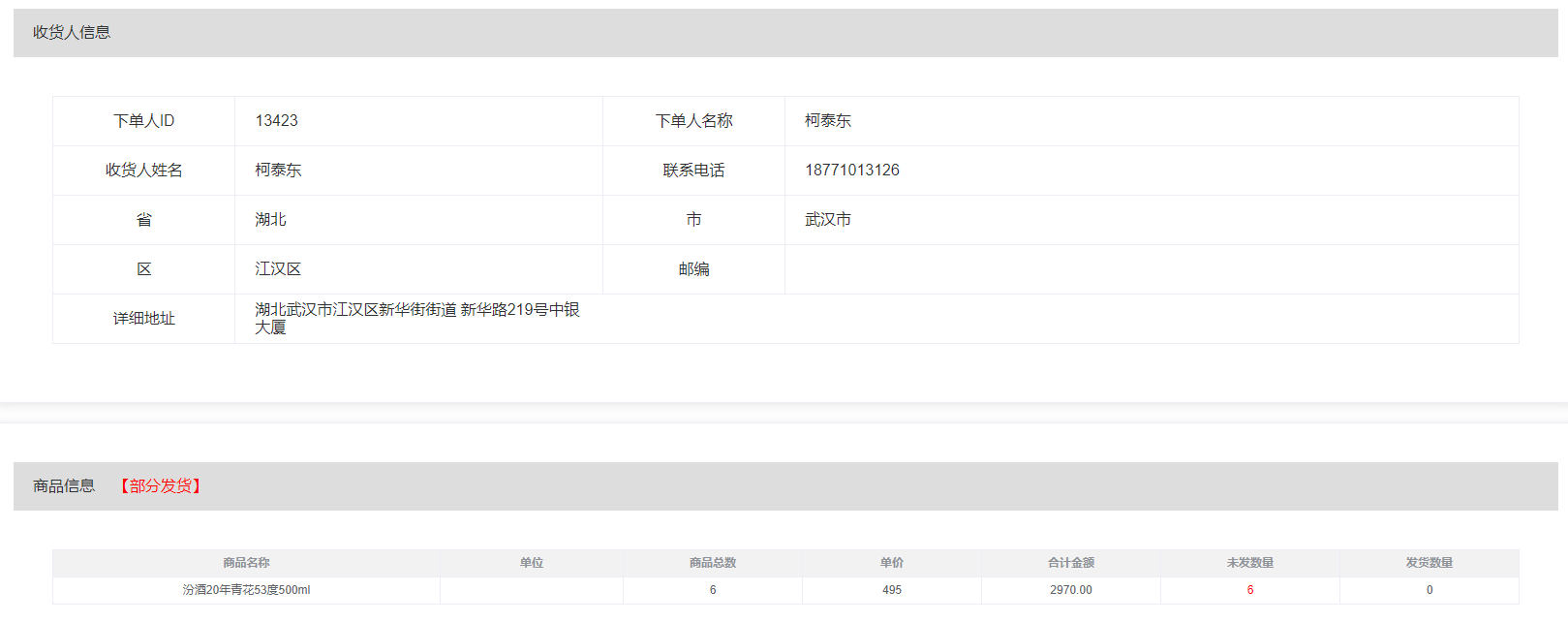Screen dimensions: 1568x623
Task: Click the 合计金额 column header
Action: [1070, 563]
